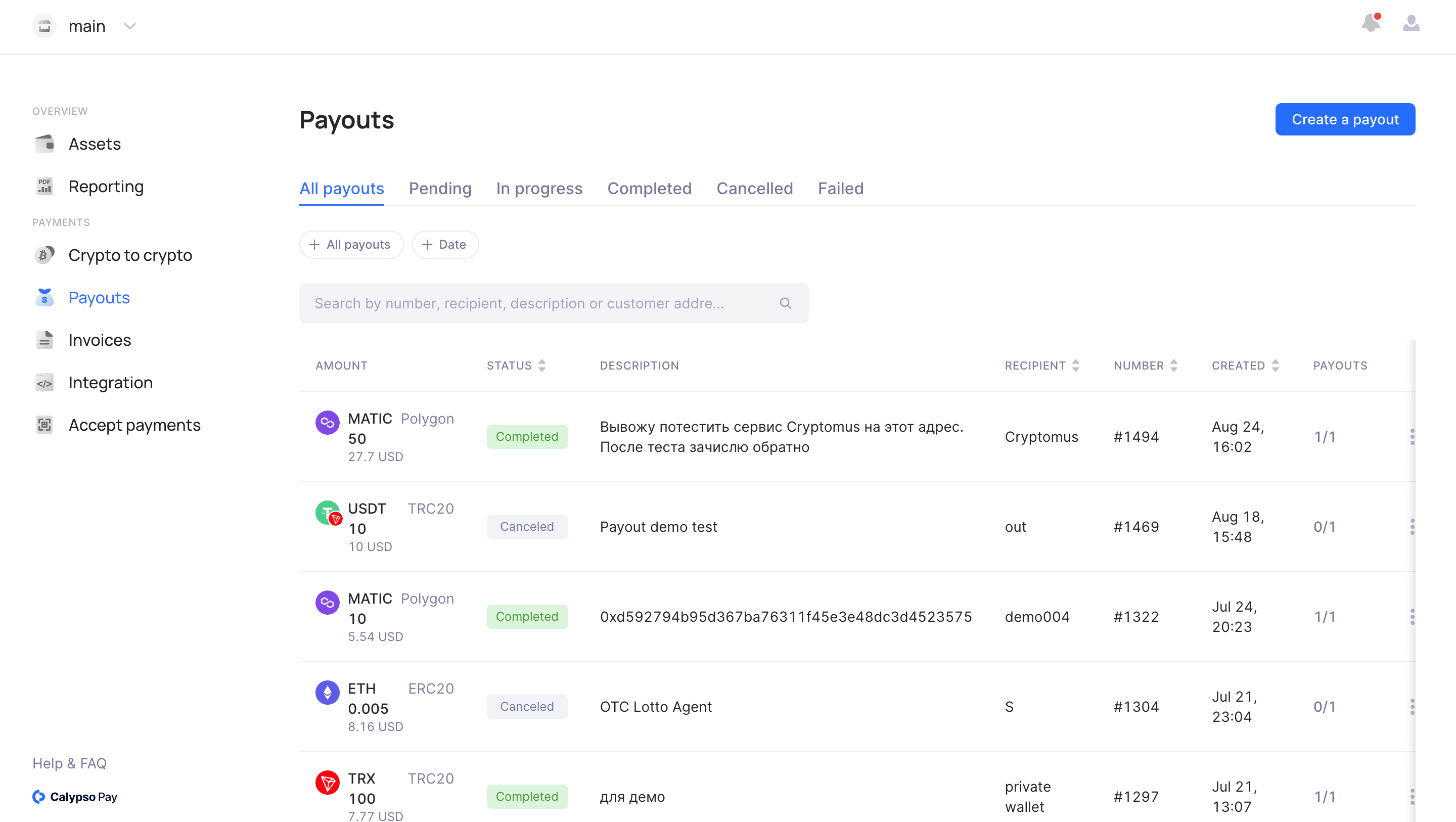Viewport: 1456px width, 822px height.
Task: Go to Integration in the sidebar
Action: pos(110,383)
